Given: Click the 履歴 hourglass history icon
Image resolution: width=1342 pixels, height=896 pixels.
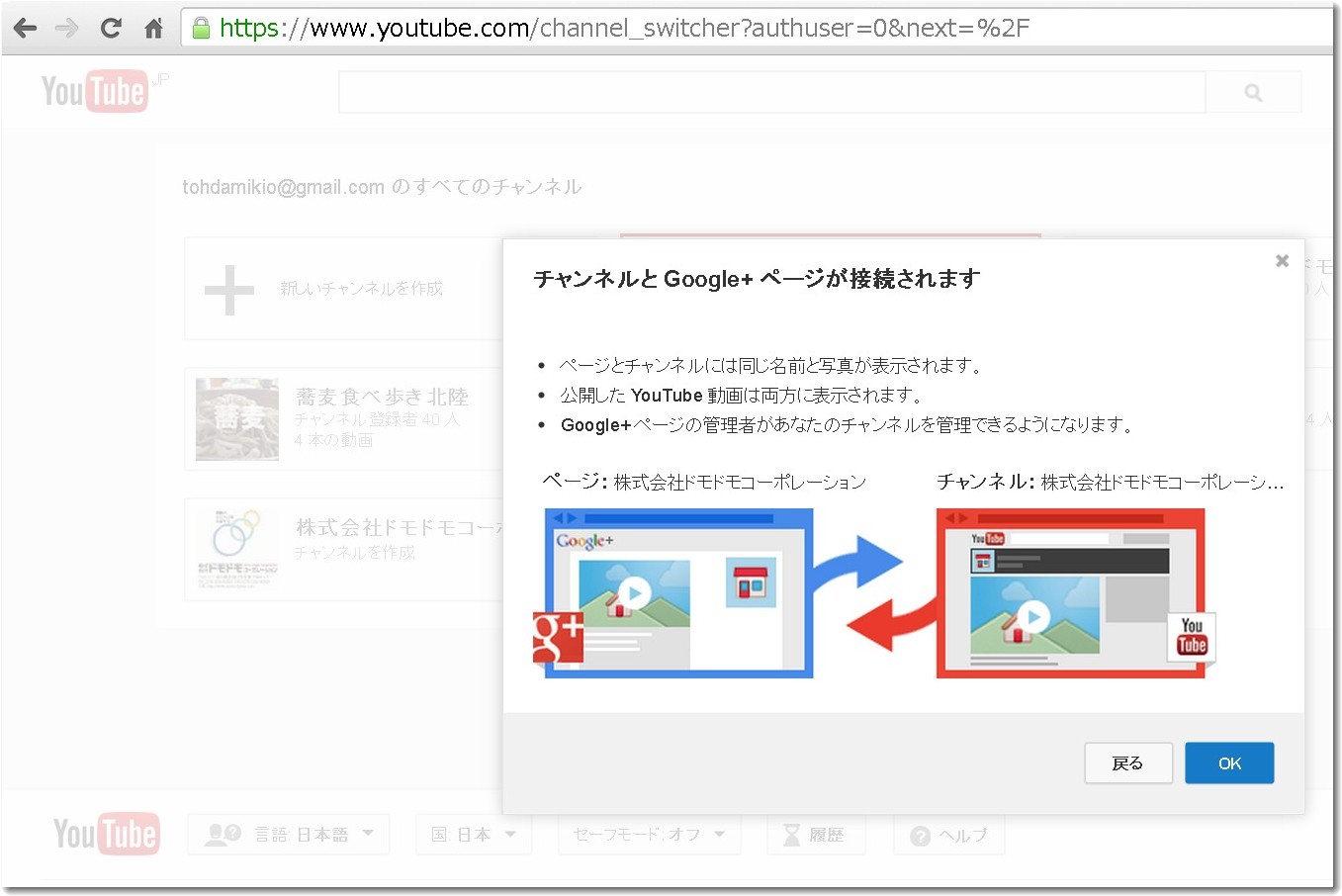Looking at the screenshot, I should [790, 834].
